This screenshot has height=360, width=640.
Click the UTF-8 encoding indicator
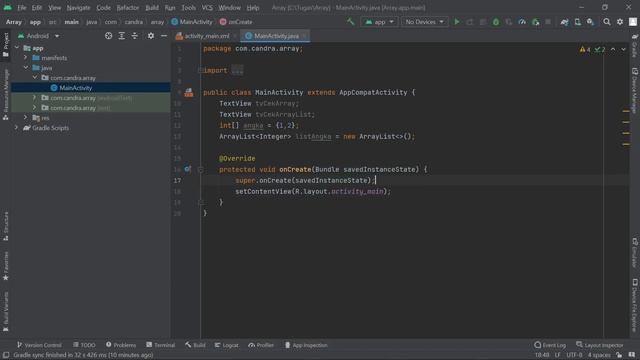point(574,355)
